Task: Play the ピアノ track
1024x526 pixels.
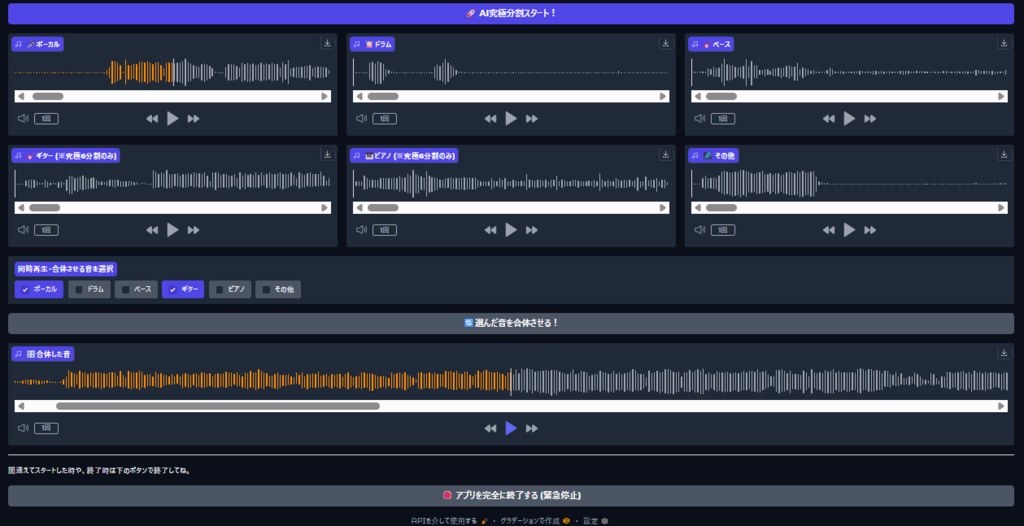Action: tap(511, 229)
